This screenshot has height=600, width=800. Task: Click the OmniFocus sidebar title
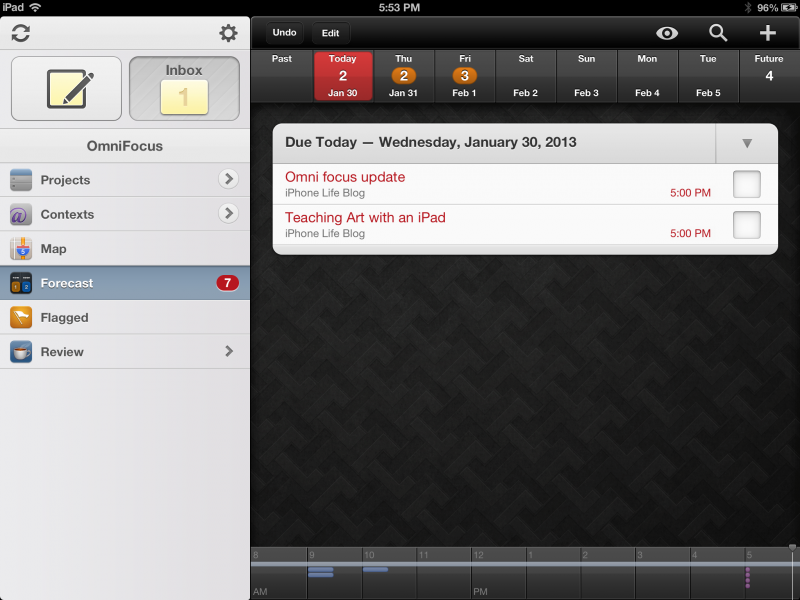point(125,146)
